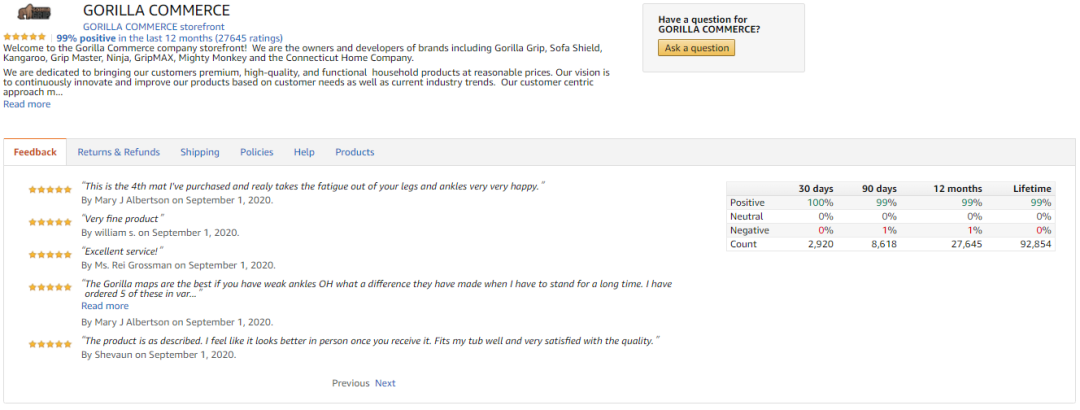Go to the Policies tab
The image size is (1080, 410).
tap(256, 152)
